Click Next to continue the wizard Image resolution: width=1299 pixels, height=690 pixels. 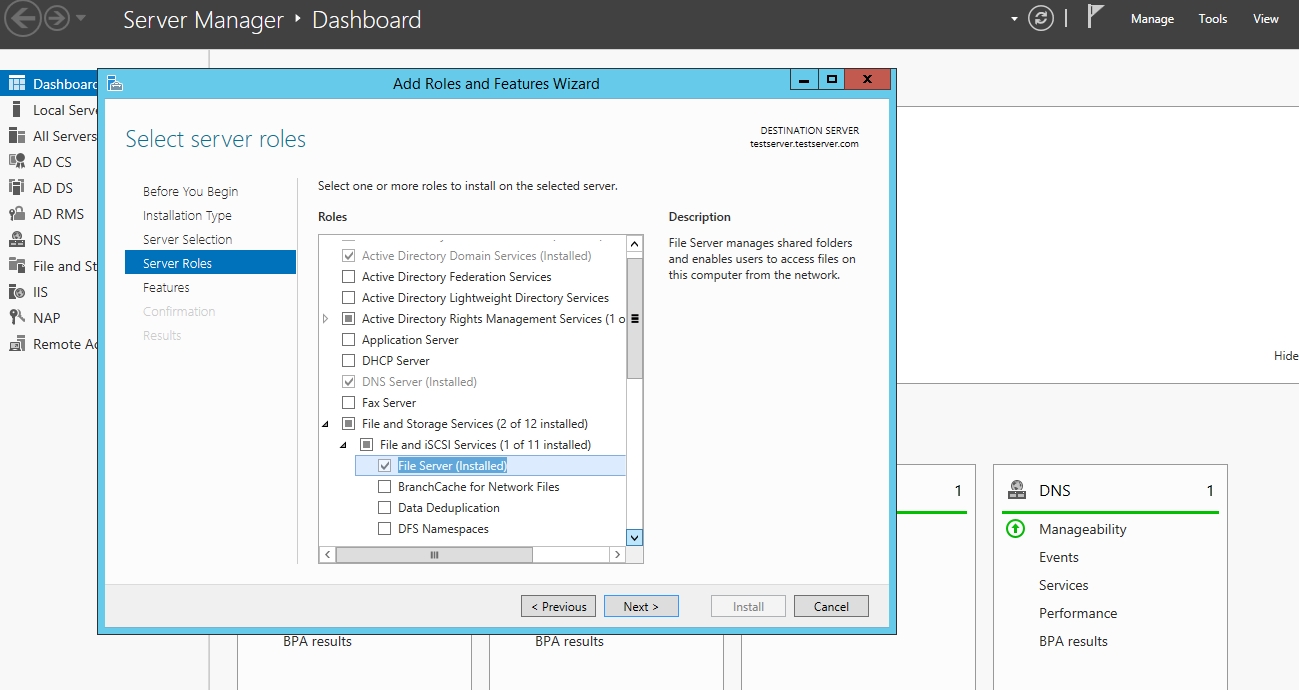point(641,606)
